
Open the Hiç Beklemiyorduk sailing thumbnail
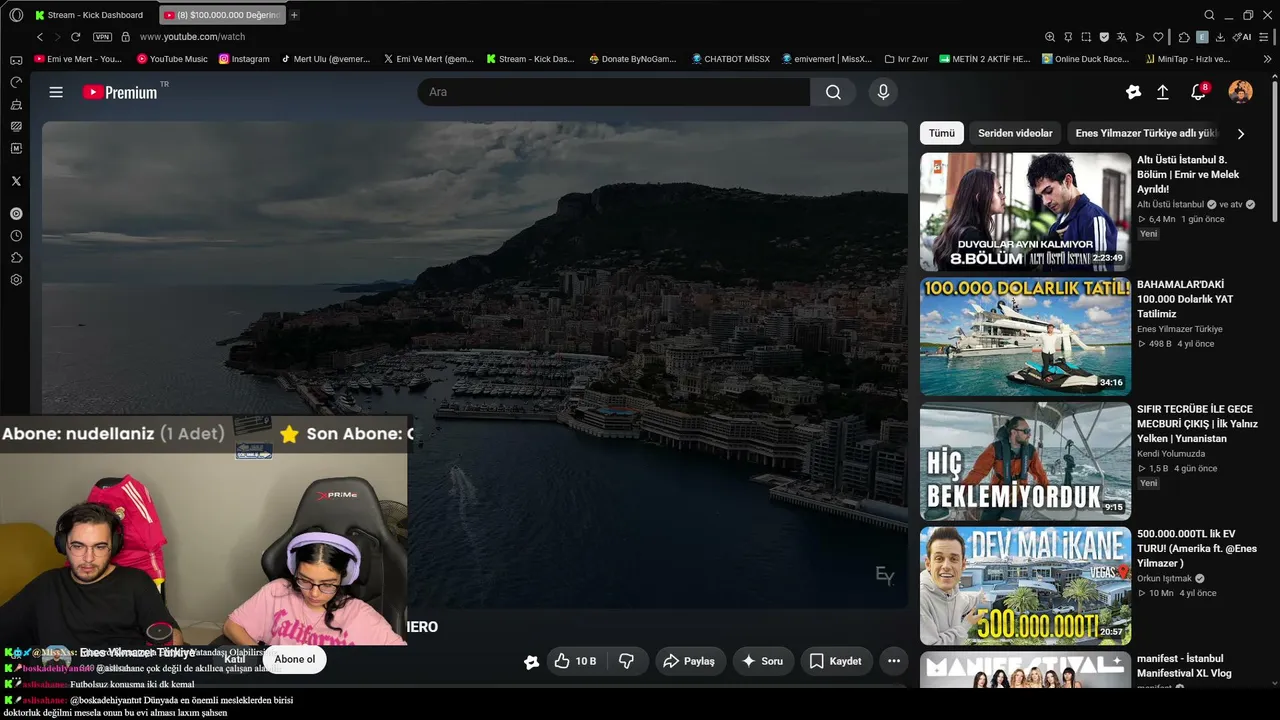click(x=1025, y=461)
